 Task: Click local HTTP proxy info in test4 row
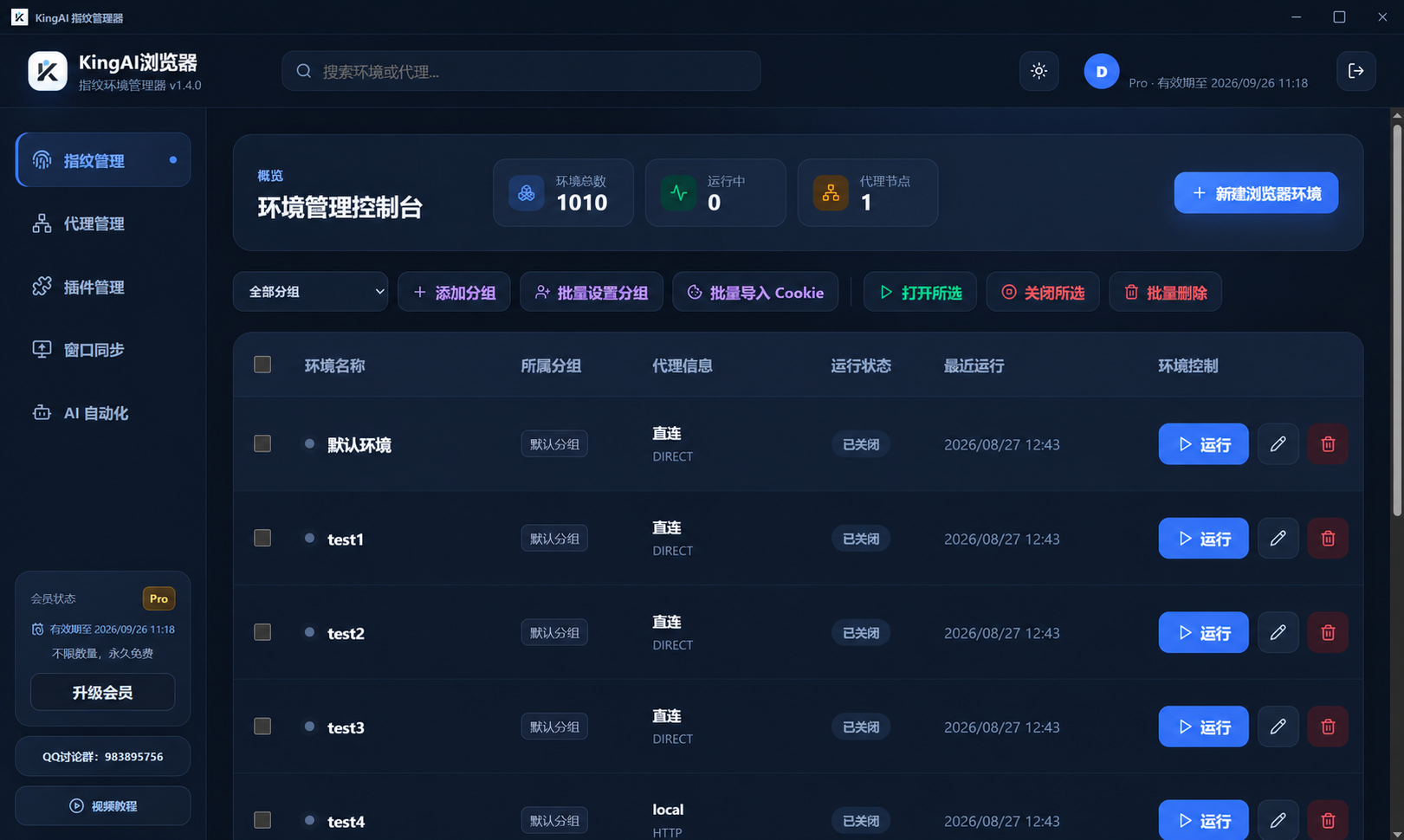(x=668, y=820)
